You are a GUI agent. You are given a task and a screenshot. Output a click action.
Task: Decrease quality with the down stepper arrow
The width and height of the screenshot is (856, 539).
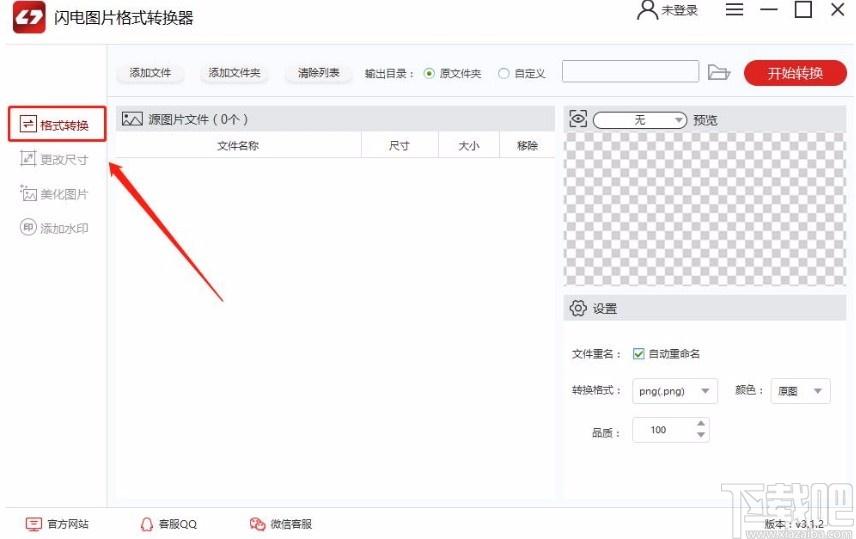701,435
